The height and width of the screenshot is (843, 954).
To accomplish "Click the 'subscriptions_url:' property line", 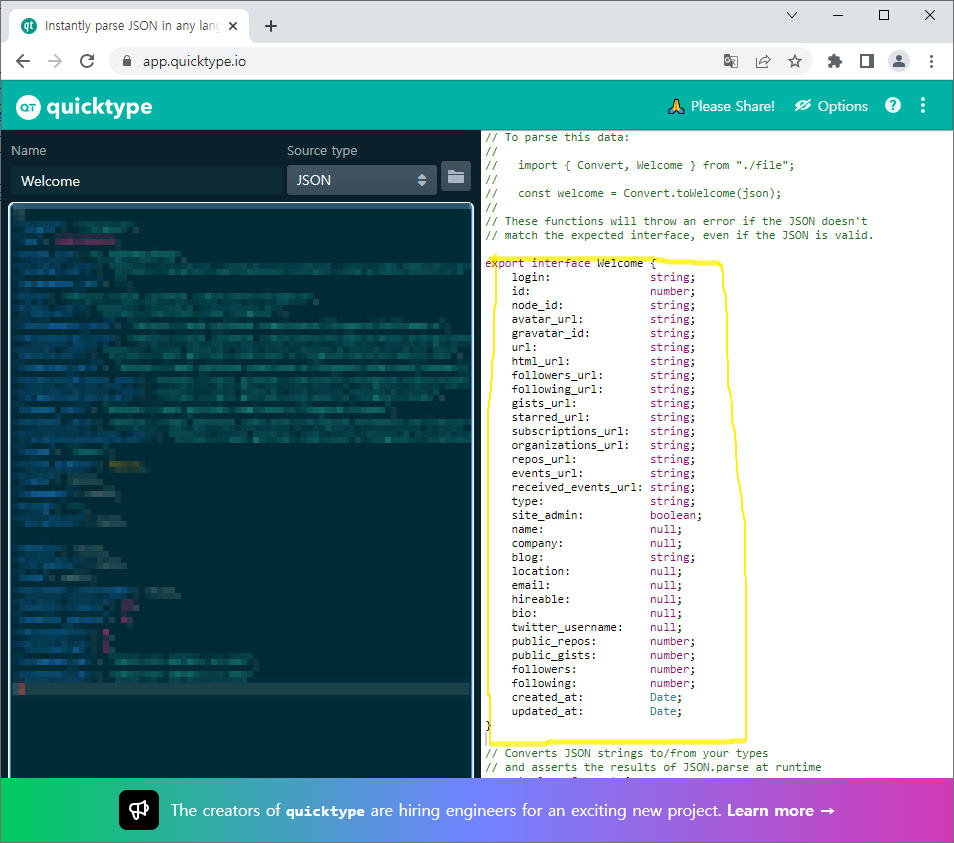I will [x=603, y=431].
